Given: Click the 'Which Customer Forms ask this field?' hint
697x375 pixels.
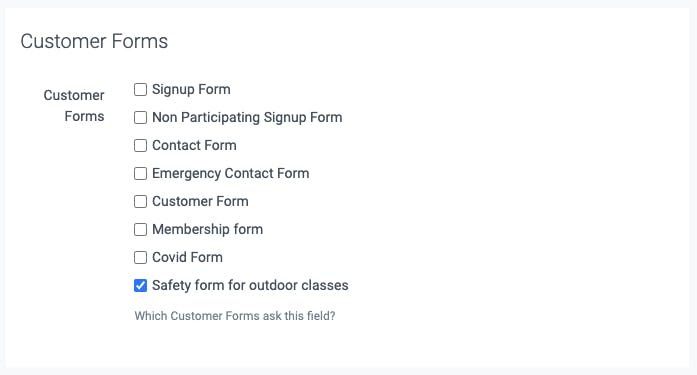Looking at the screenshot, I should click(x=235, y=316).
